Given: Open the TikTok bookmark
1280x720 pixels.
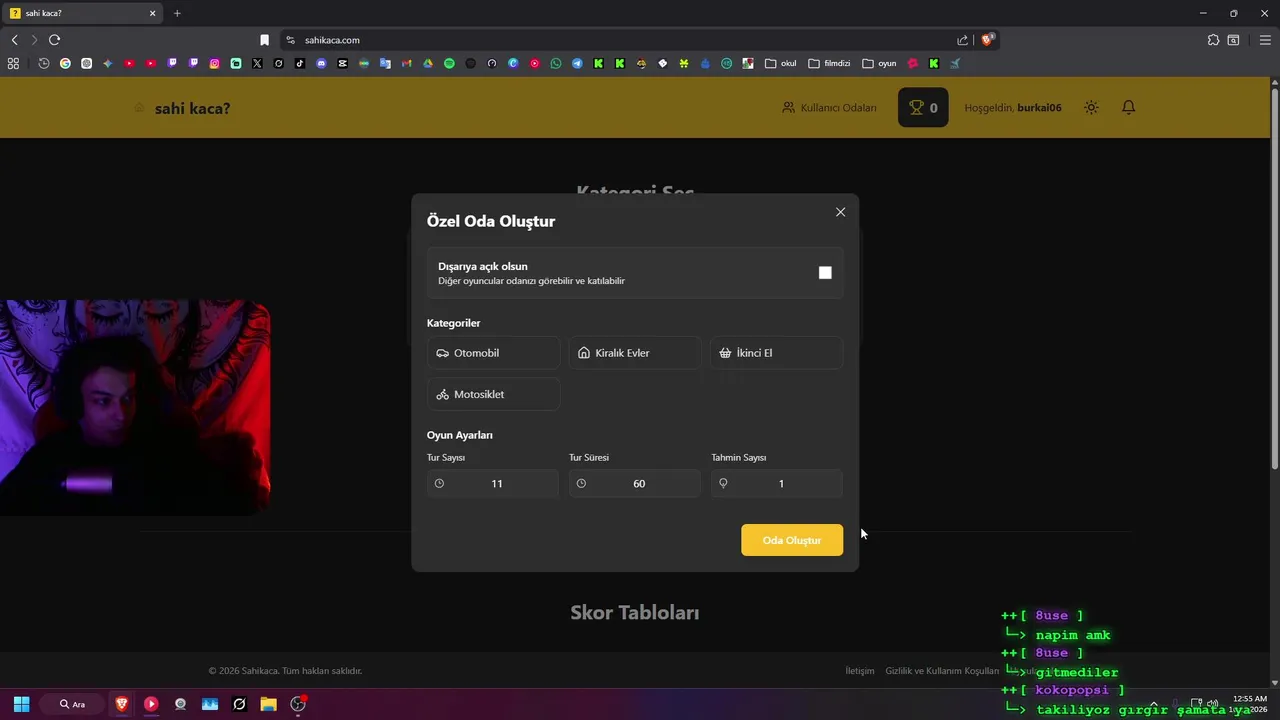Looking at the screenshot, I should coord(300,63).
